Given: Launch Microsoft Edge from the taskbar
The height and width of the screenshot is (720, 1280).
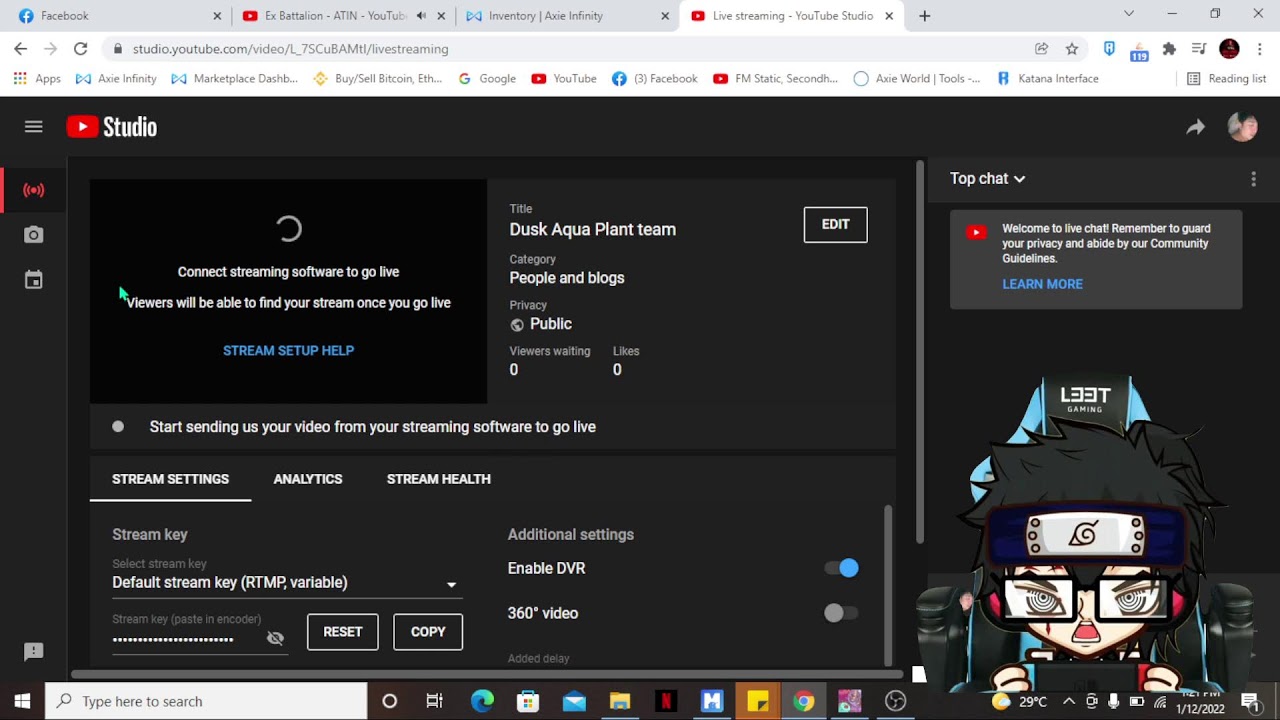Looking at the screenshot, I should pyautogui.click(x=482, y=701).
